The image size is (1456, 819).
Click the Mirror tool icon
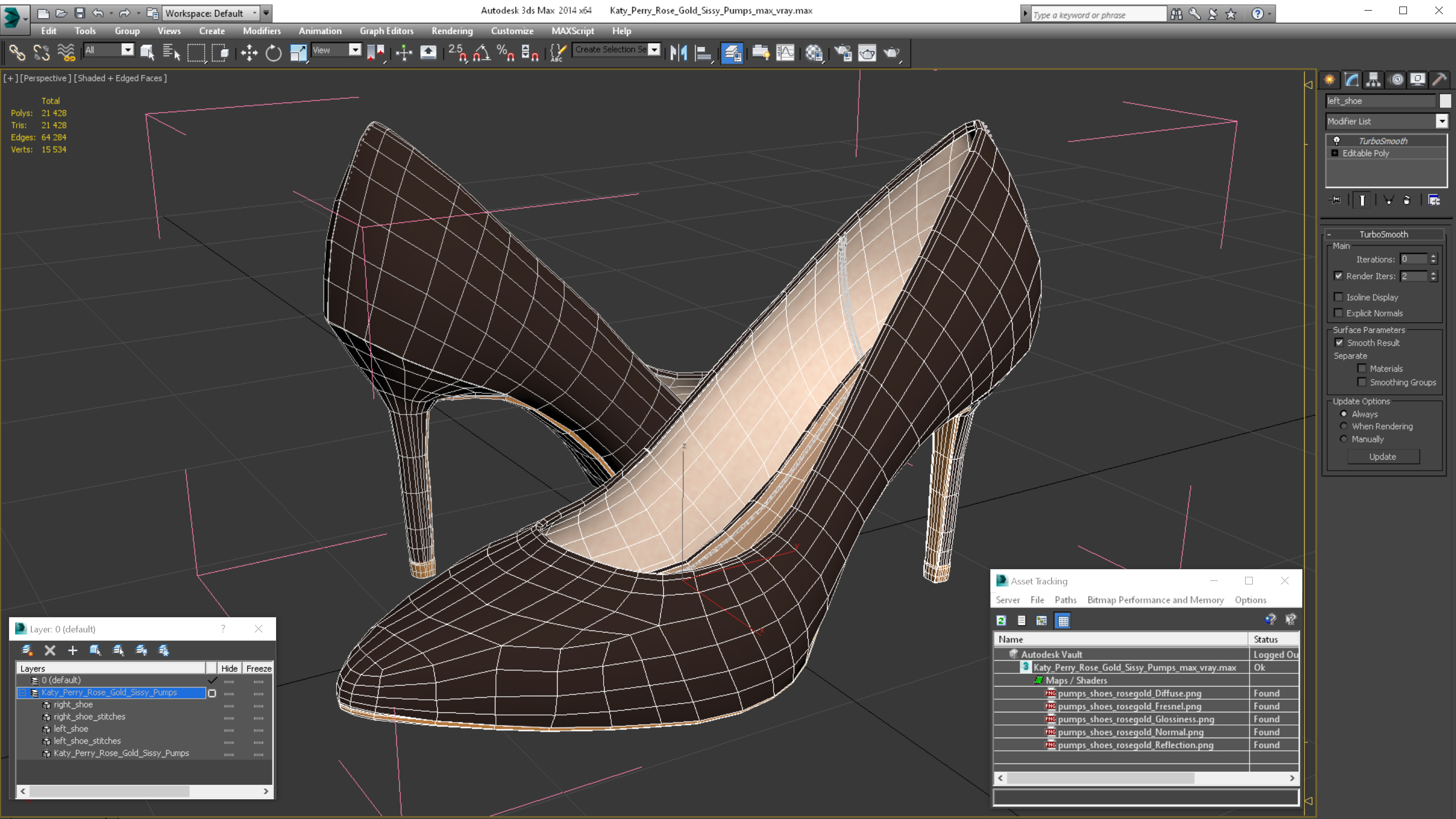click(678, 53)
